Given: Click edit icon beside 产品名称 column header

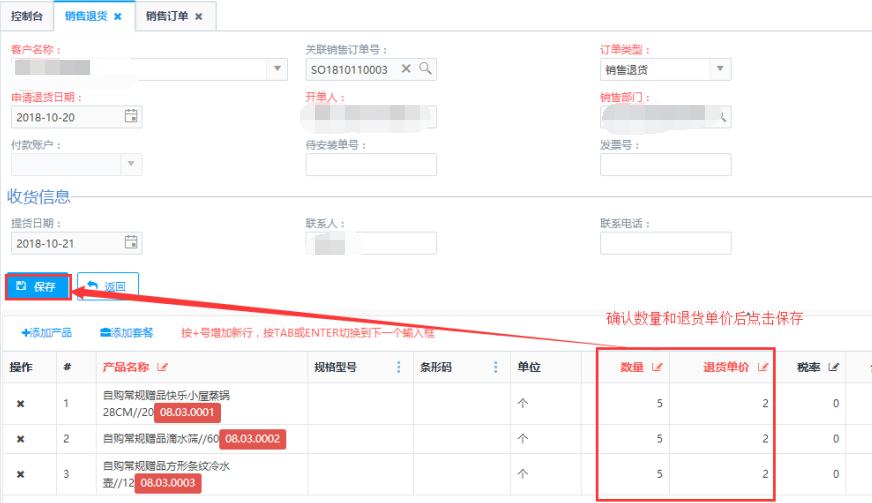Looking at the screenshot, I should (163, 367).
